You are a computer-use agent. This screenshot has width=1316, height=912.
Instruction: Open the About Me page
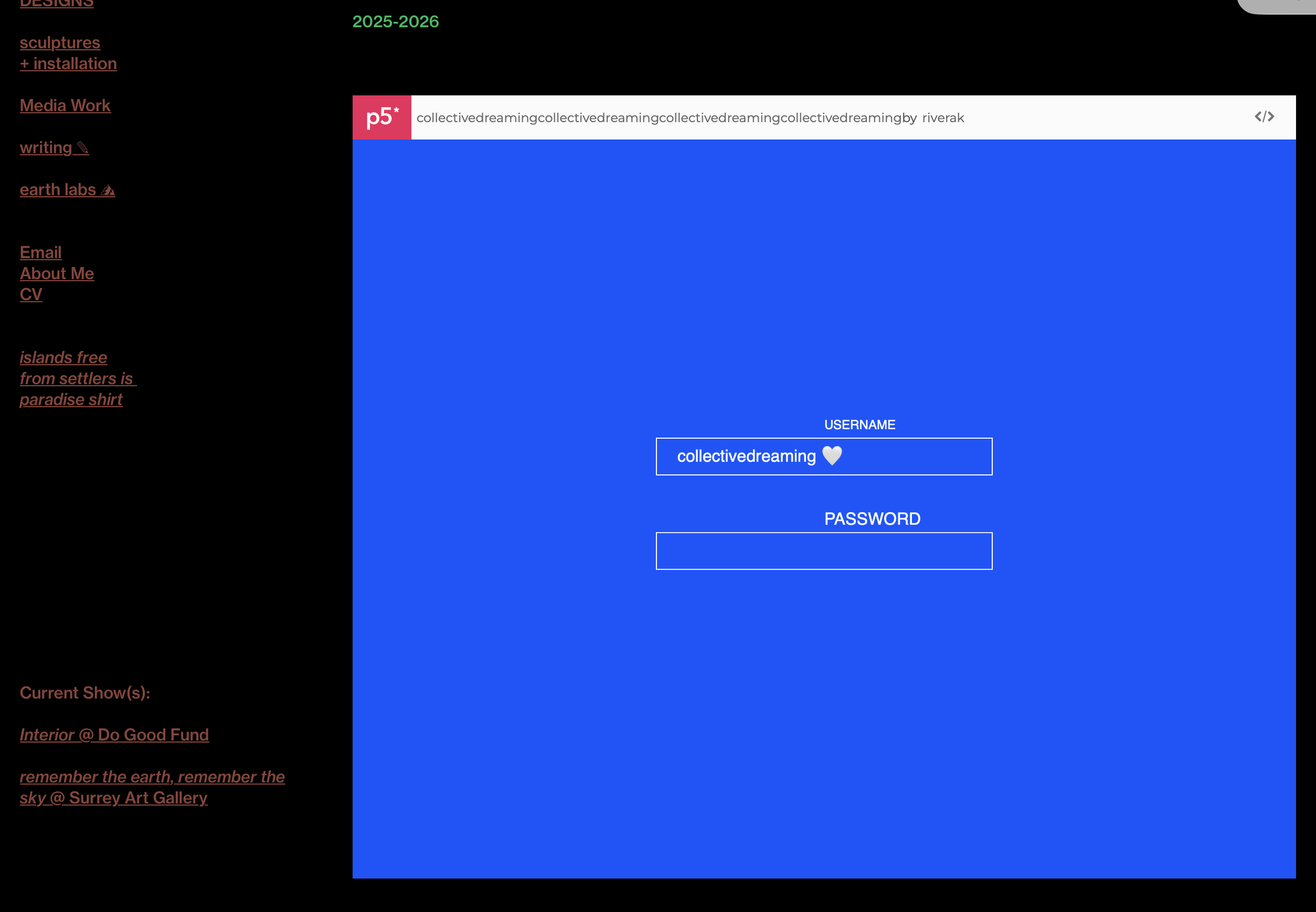(x=56, y=273)
